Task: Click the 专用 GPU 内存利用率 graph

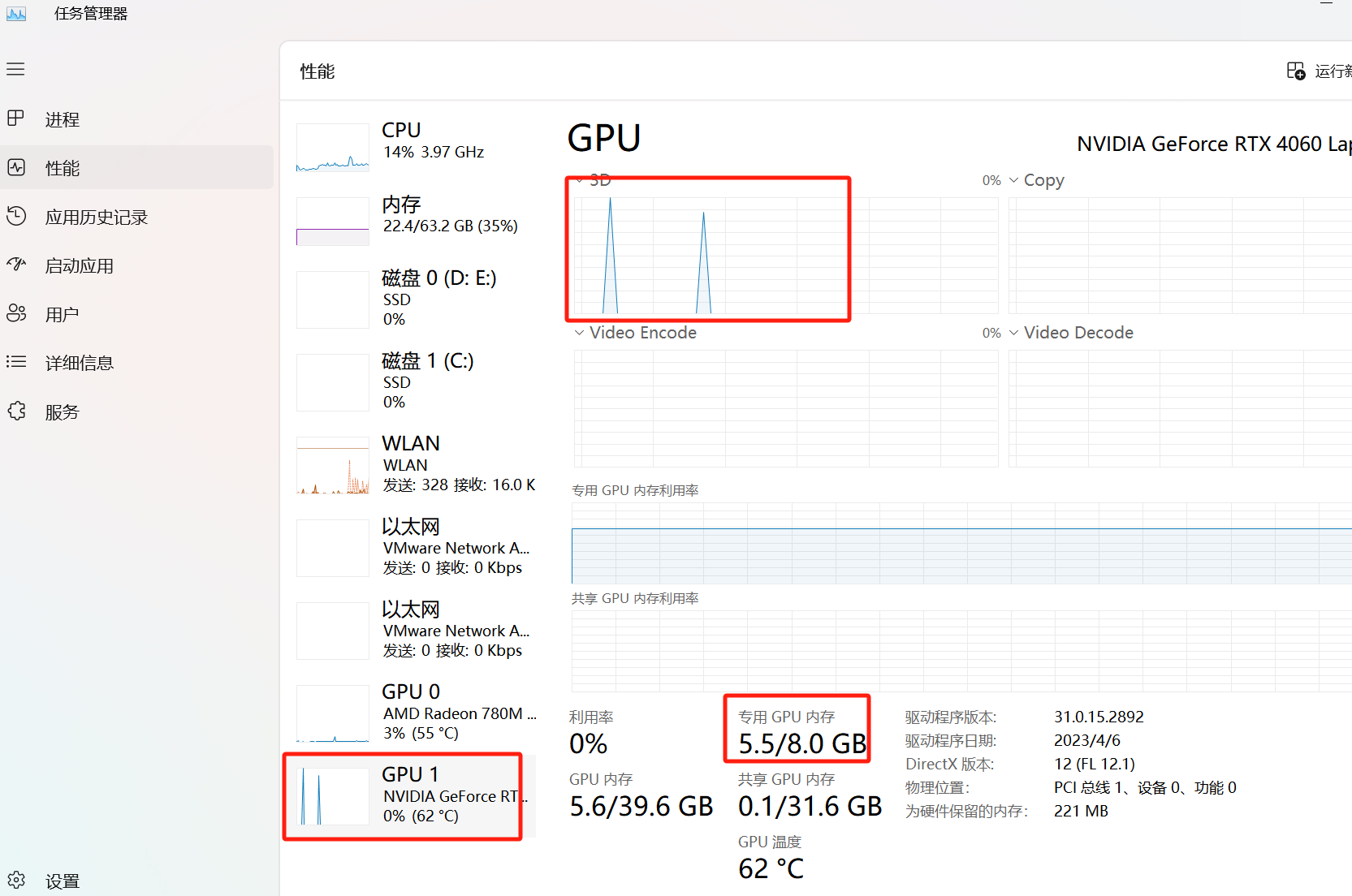Action: pyautogui.click(x=961, y=542)
